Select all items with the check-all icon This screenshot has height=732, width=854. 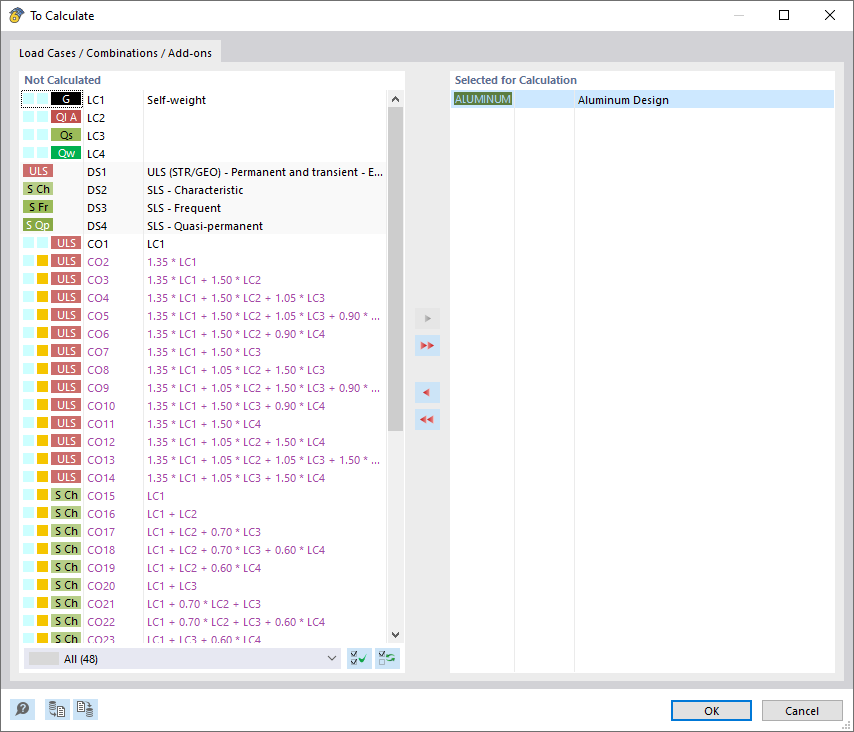click(x=358, y=658)
